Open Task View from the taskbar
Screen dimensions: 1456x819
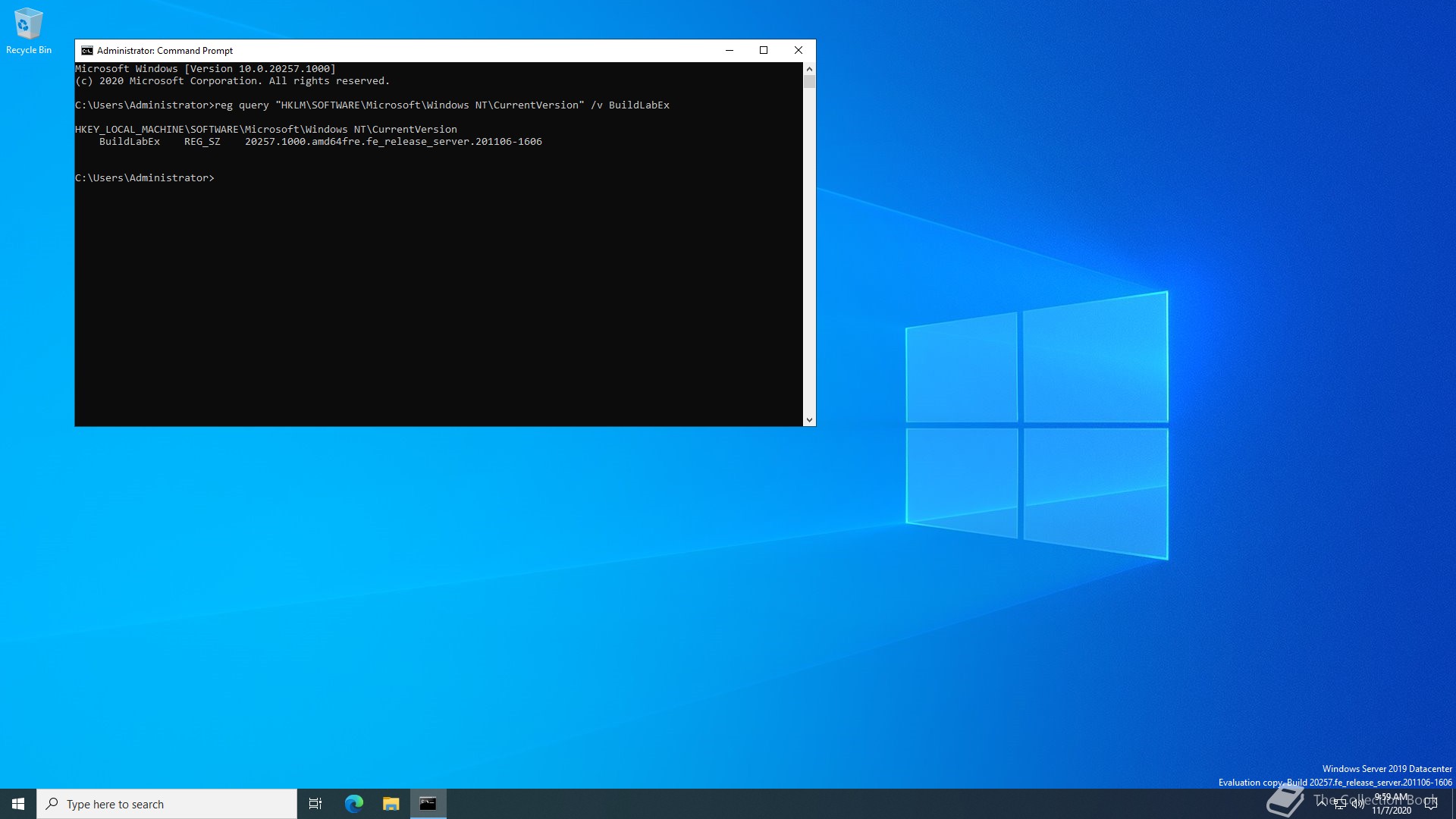315,804
